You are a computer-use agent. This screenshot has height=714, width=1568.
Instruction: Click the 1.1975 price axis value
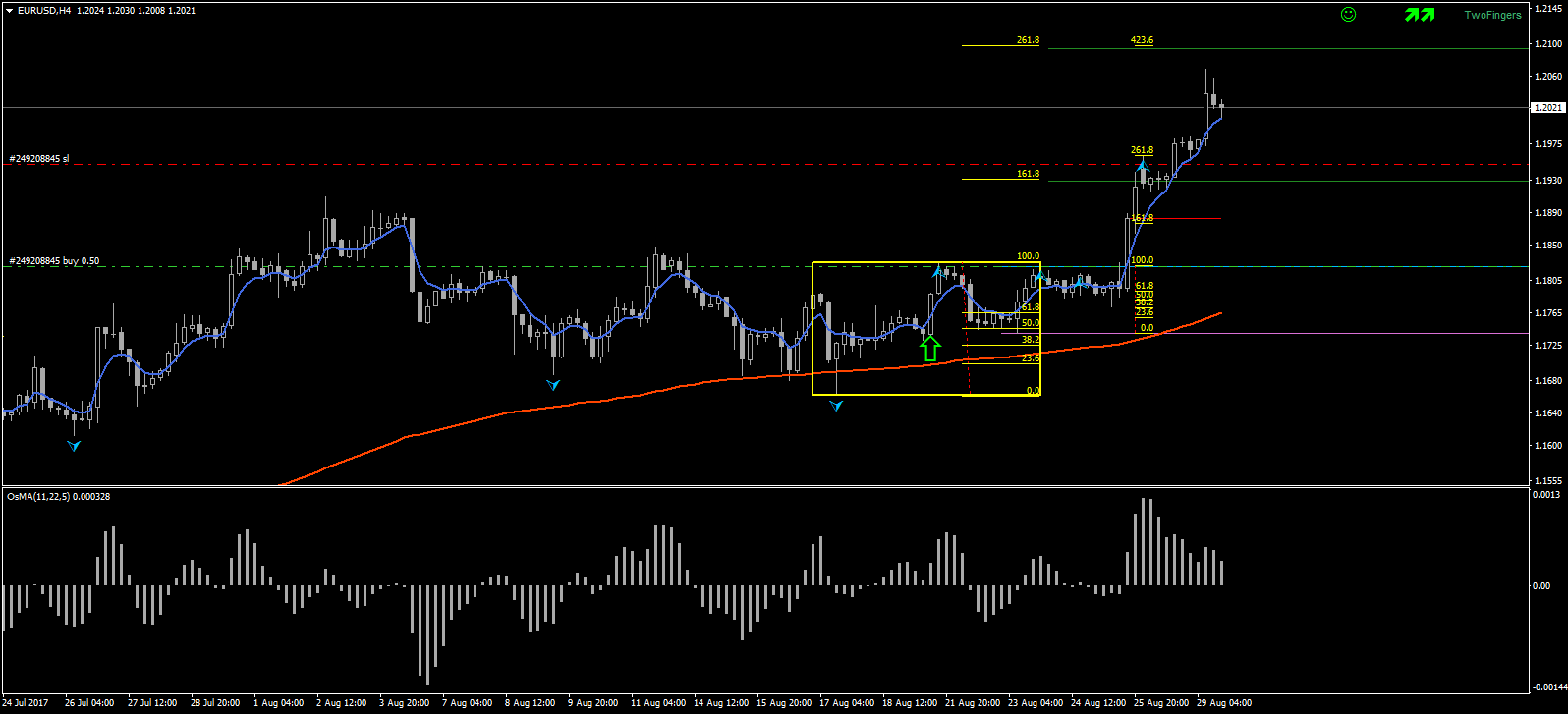(x=1547, y=144)
